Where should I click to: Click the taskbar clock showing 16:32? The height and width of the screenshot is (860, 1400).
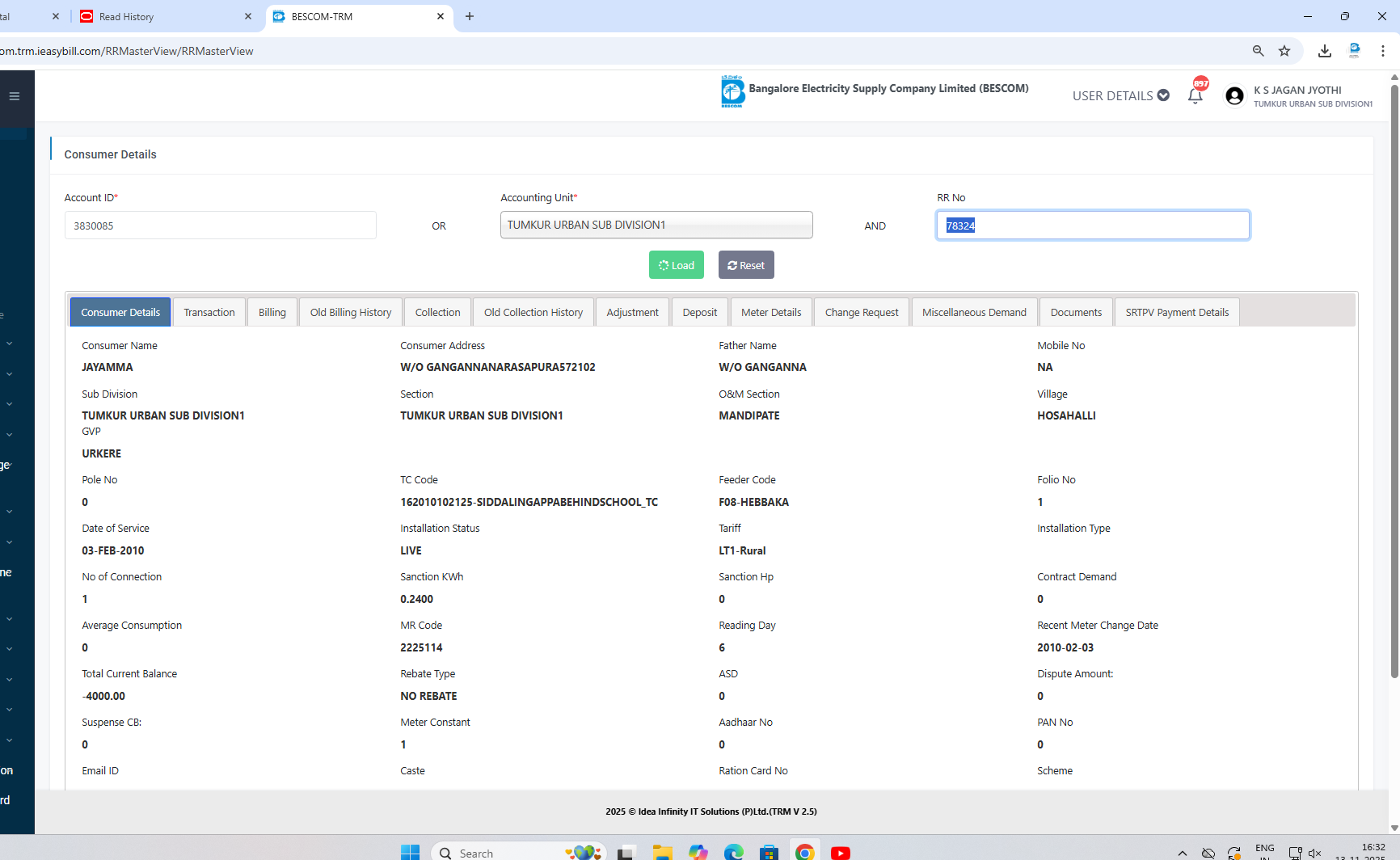pos(1373,847)
